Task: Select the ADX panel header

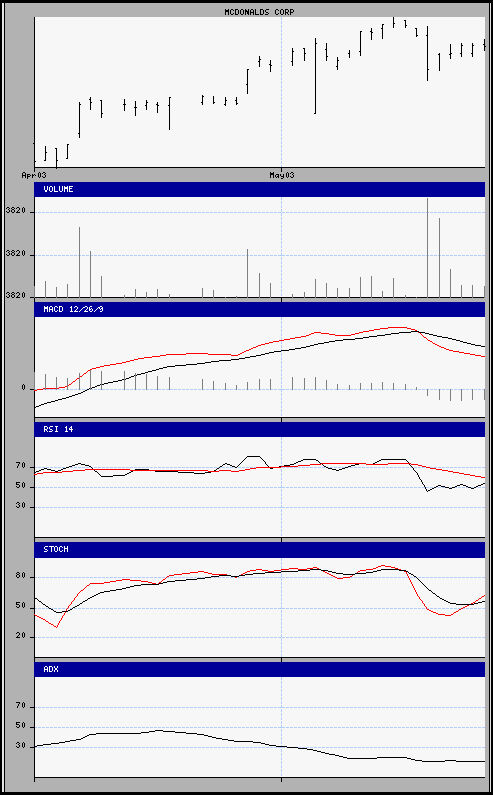Action: pyautogui.click(x=260, y=669)
